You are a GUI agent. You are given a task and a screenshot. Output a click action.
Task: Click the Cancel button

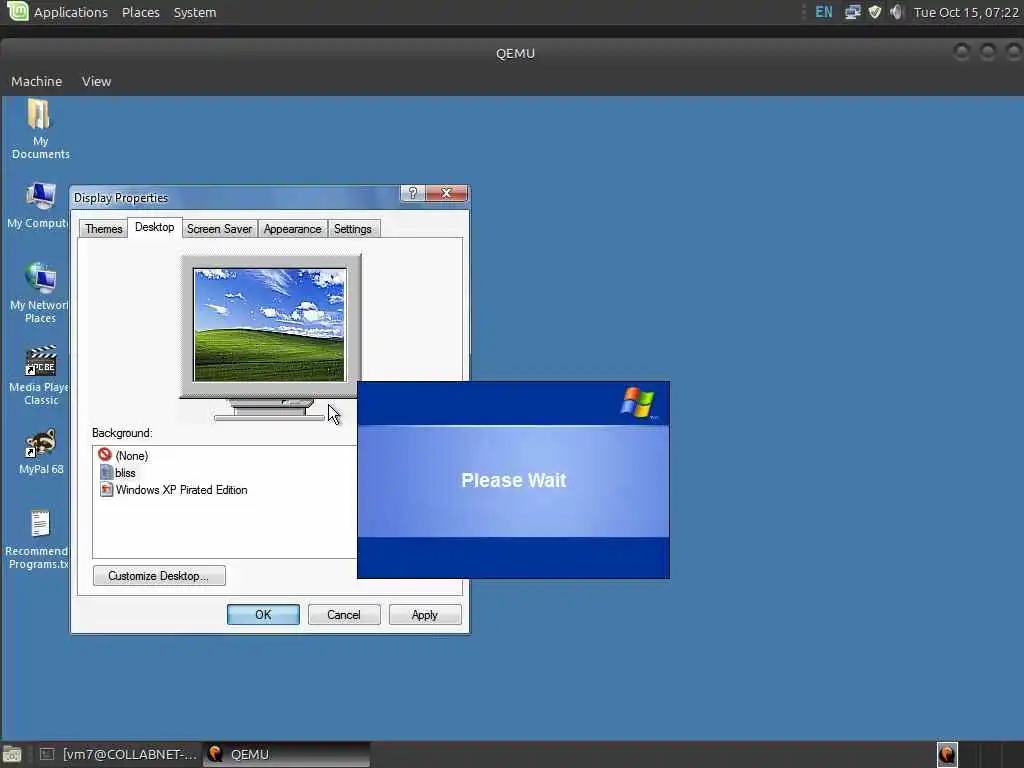[344, 615]
